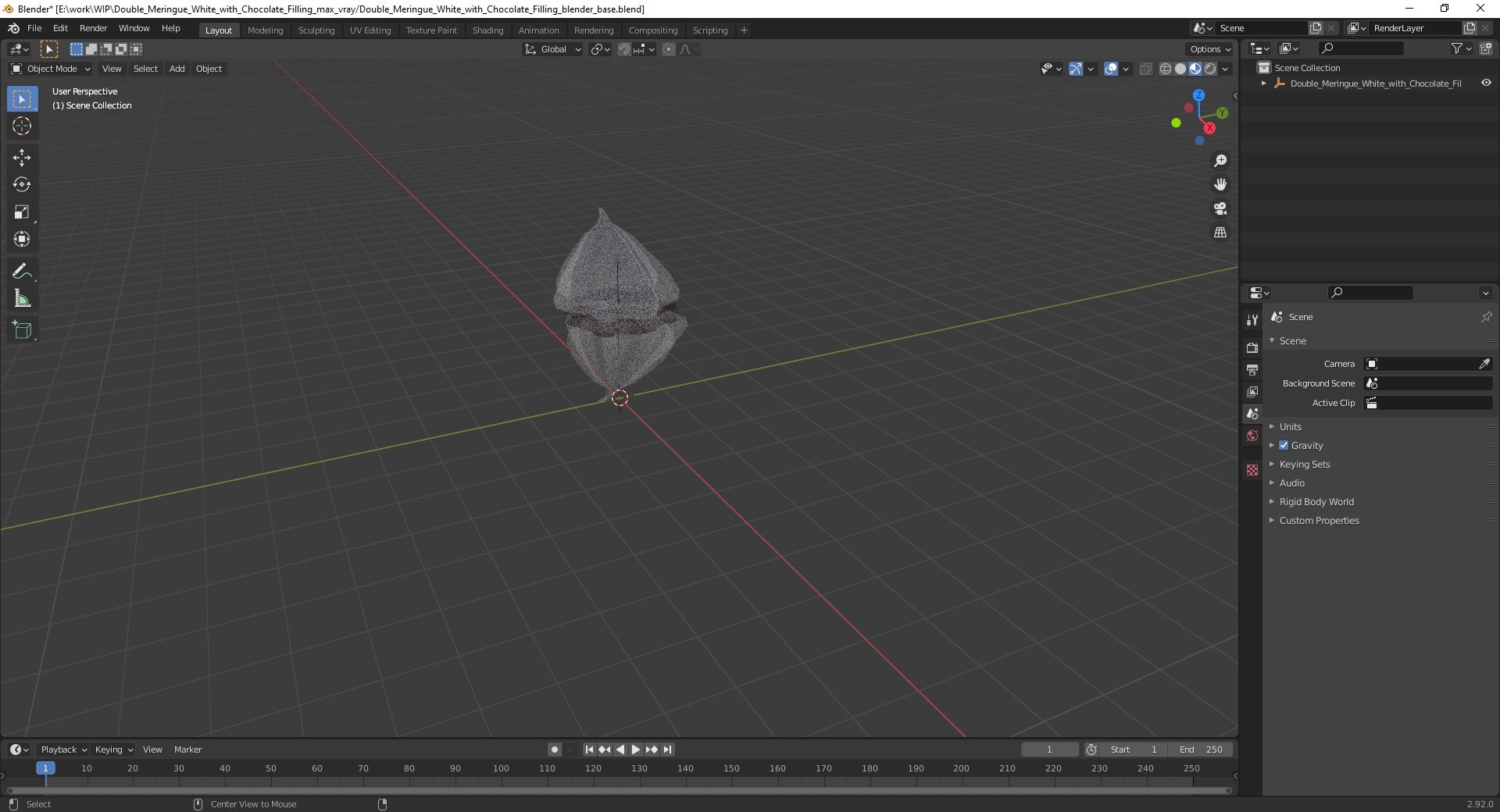Choose the Move tool
1500x812 pixels.
[x=22, y=157]
